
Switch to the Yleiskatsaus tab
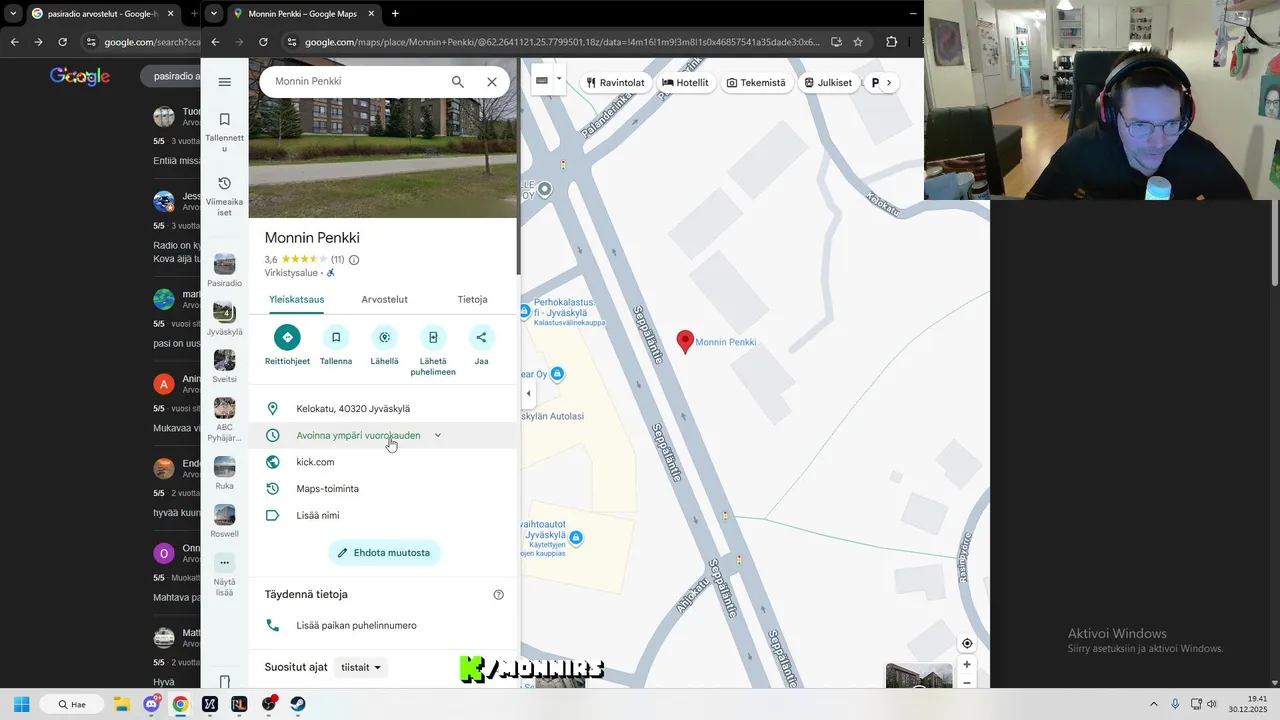pos(297,299)
